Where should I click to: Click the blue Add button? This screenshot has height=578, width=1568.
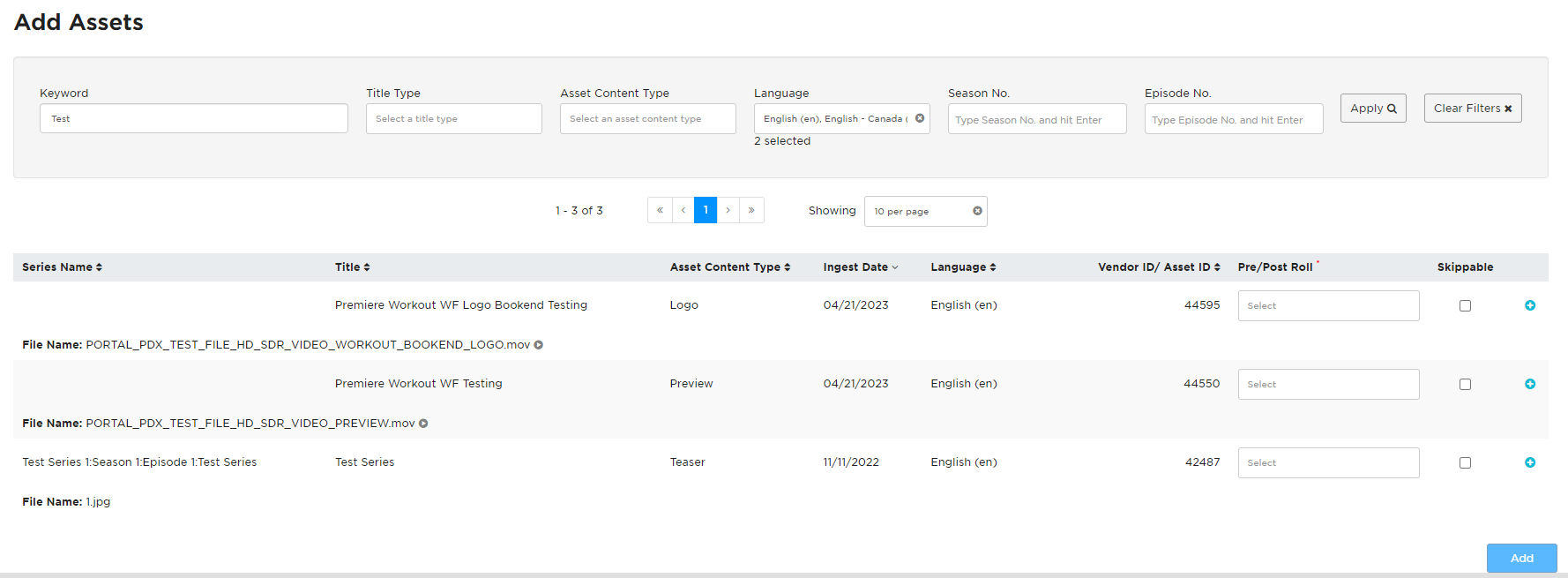click(1521, 558)
